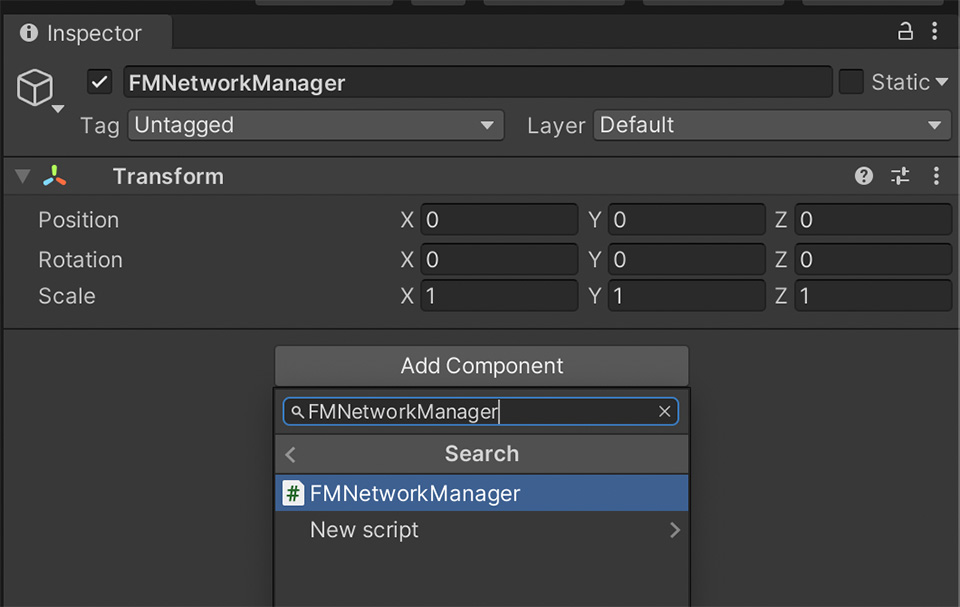
Task: Clear the component search field
Action: [664, 412]
